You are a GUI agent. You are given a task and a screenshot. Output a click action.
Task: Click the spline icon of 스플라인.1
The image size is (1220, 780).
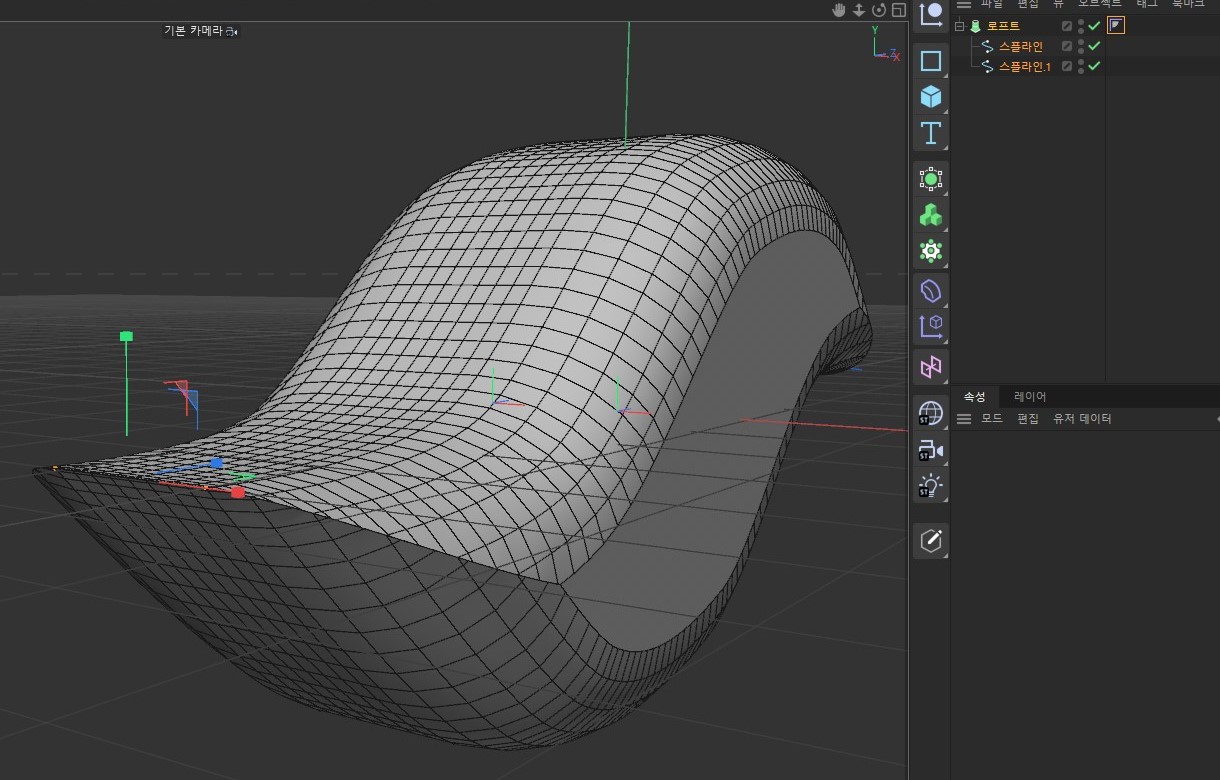pos(988,66)
